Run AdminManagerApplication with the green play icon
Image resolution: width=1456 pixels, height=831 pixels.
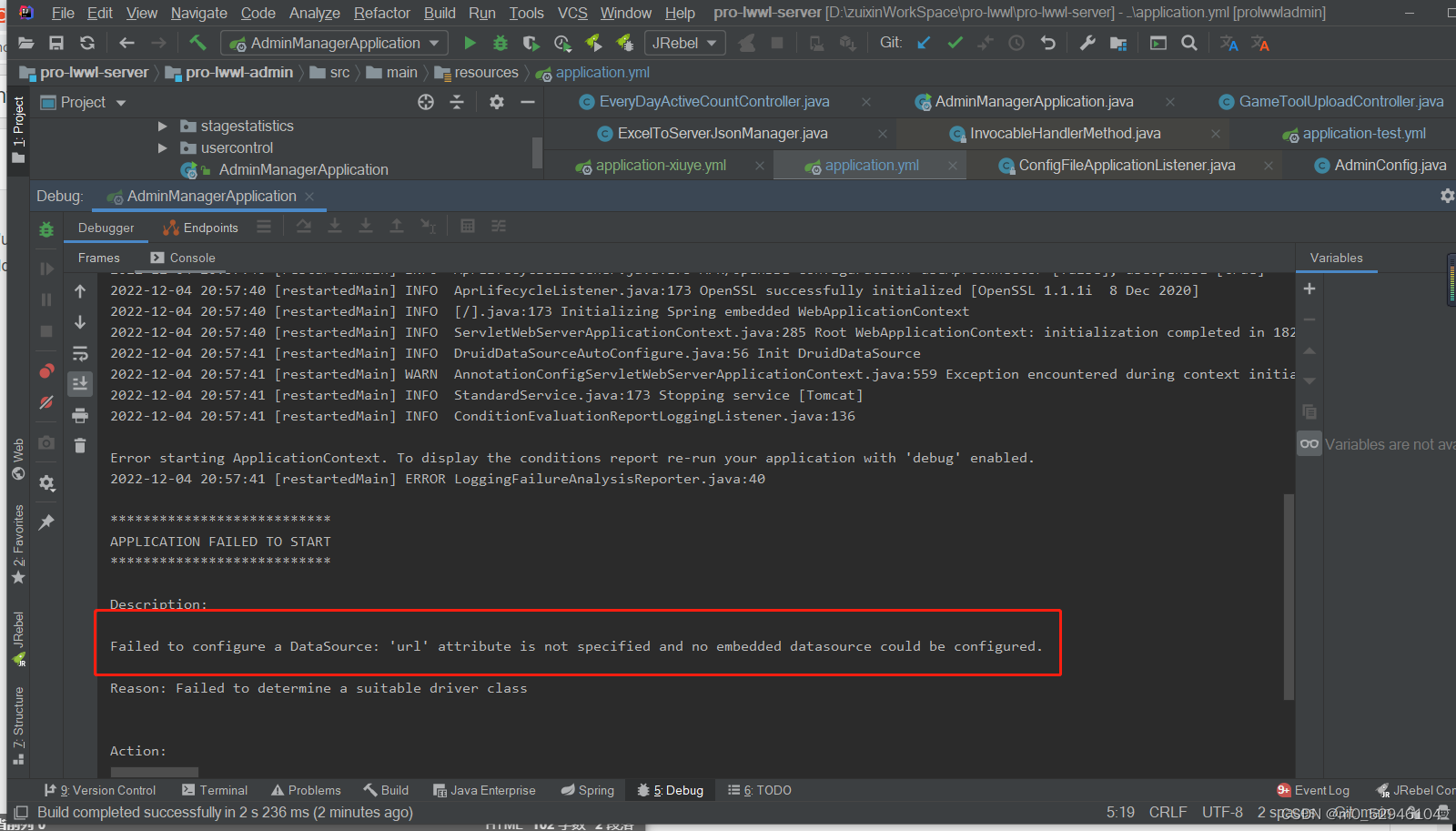470,43
